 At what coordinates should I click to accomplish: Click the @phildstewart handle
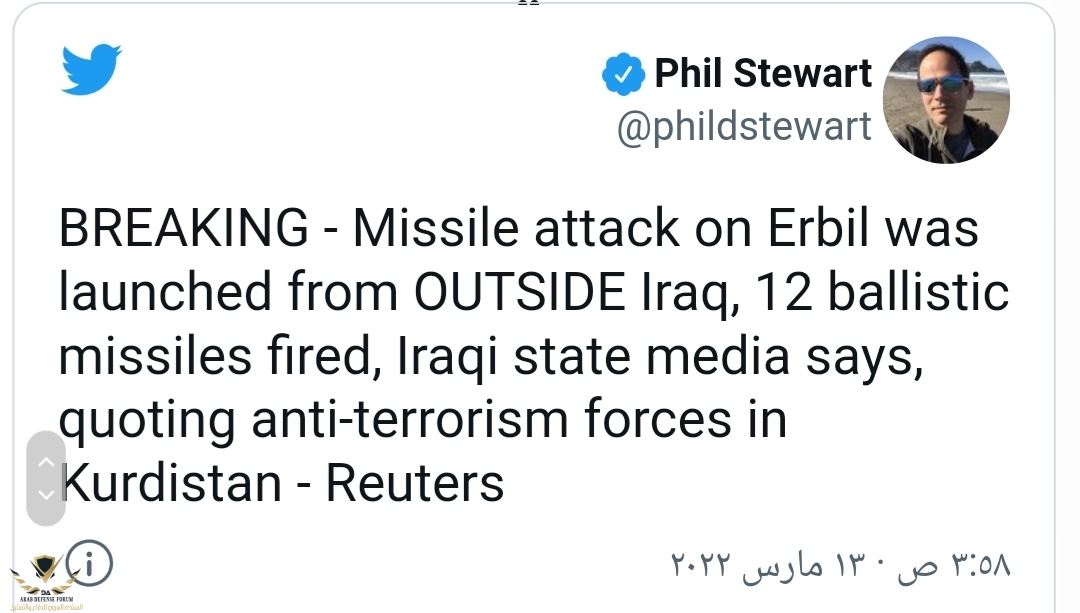[744, 127]
